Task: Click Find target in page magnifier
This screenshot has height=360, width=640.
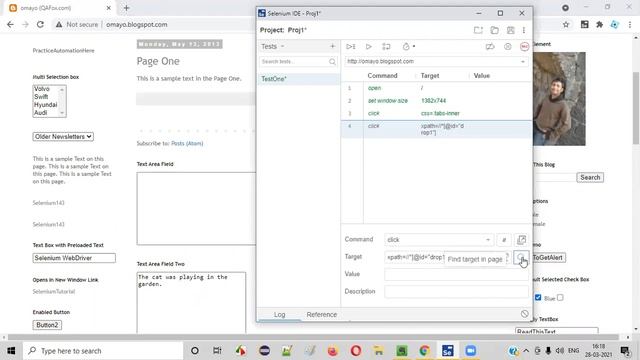Action: (x=521, y=257)
